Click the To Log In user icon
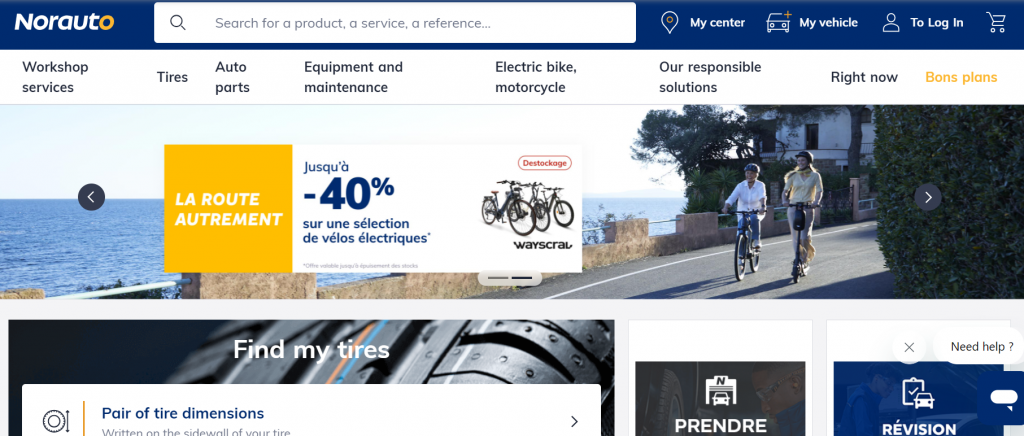The image size is (1024, 436). [891, 22]
